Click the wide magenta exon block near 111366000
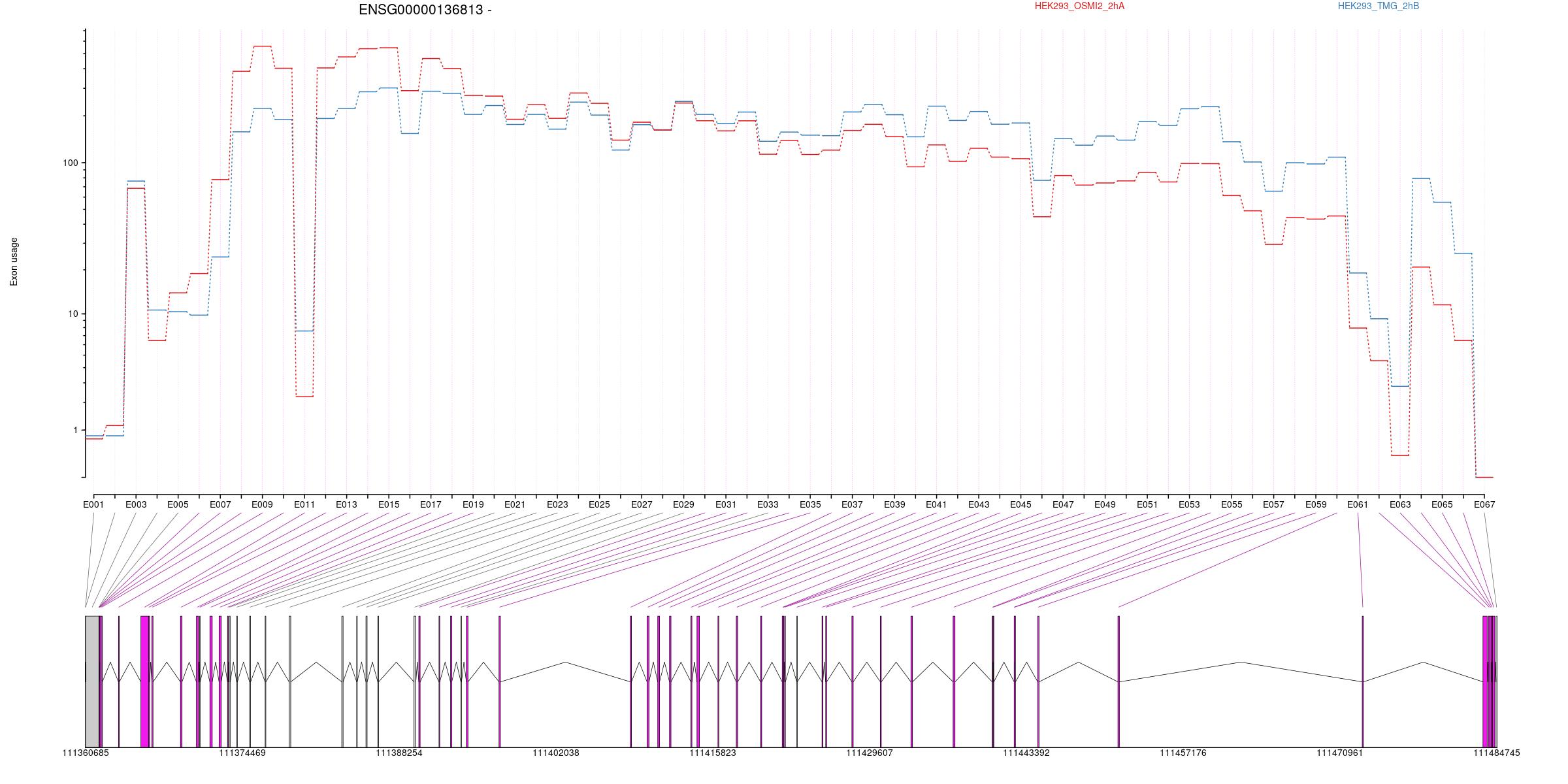Image resolution: width=1568 pixels, height=784 pixels. pyautogui.click(x=145, y=681)
